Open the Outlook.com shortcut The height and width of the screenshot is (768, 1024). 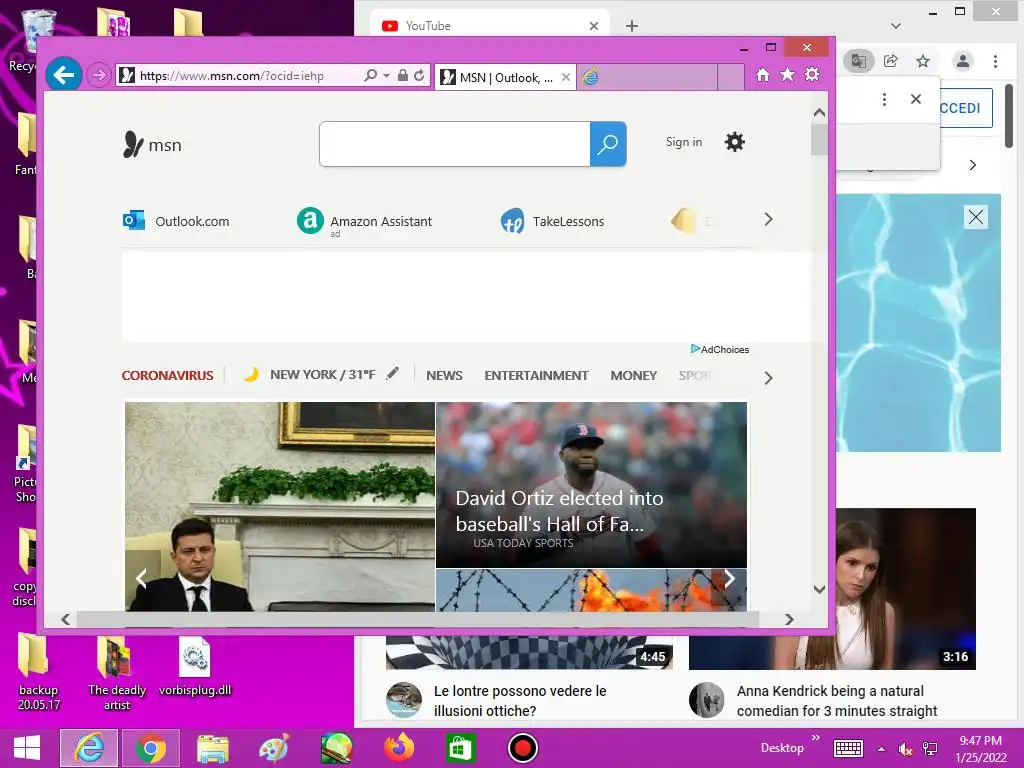coord(176,221)
